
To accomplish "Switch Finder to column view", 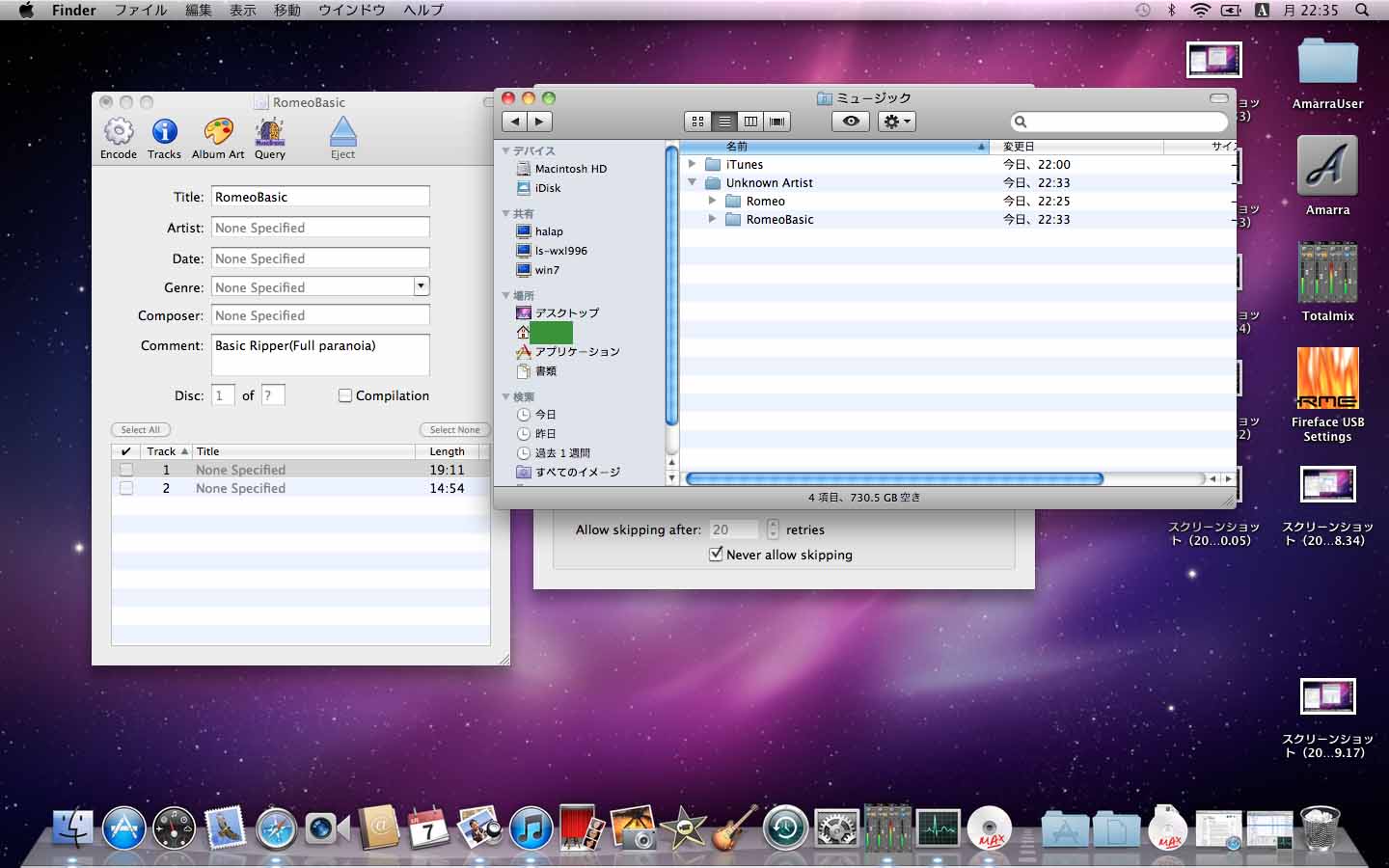I will (750, 122).
